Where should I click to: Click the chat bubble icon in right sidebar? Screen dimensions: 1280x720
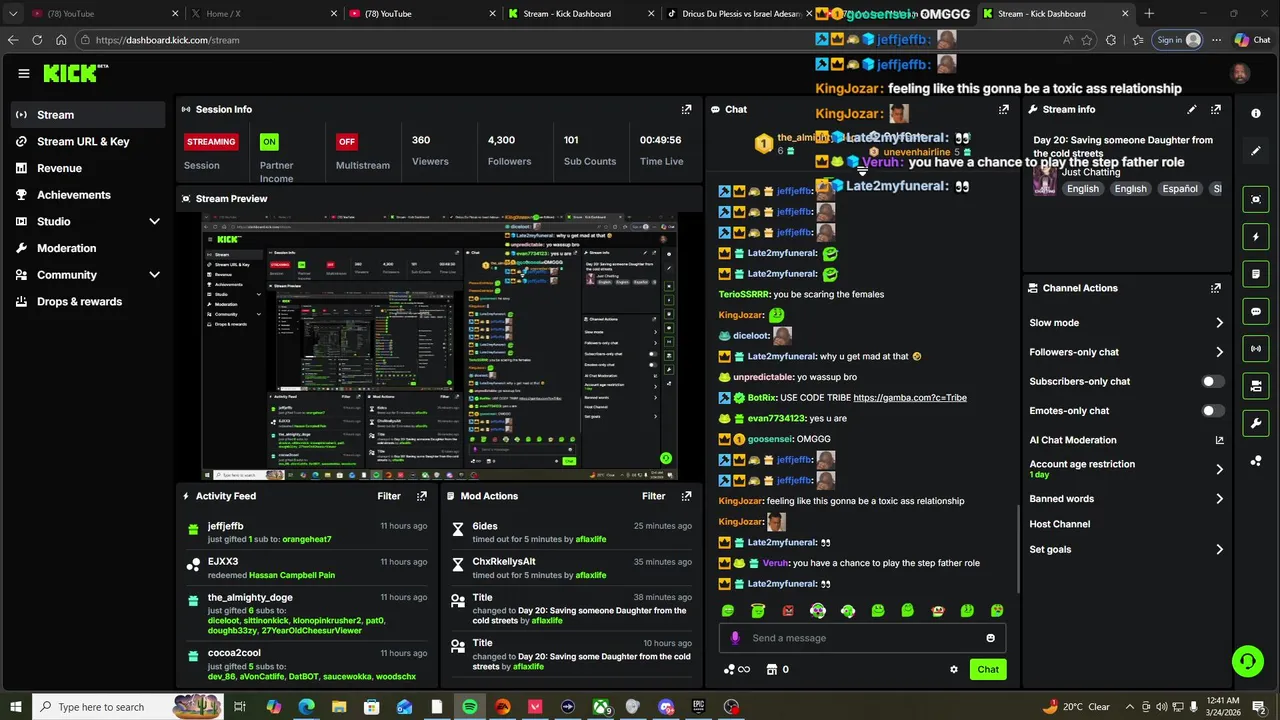[1256, 311]
